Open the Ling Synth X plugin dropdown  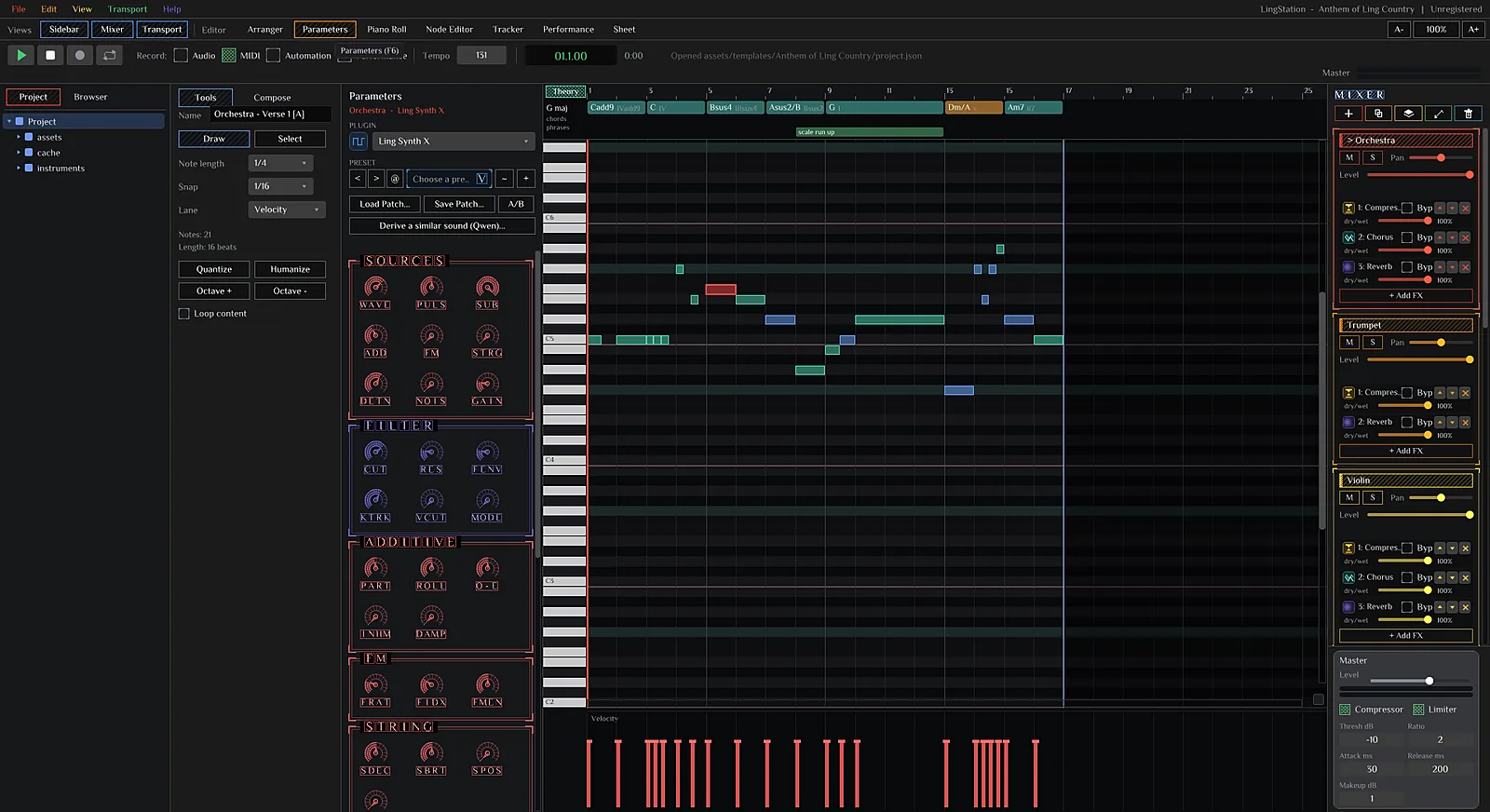point(454,142)
